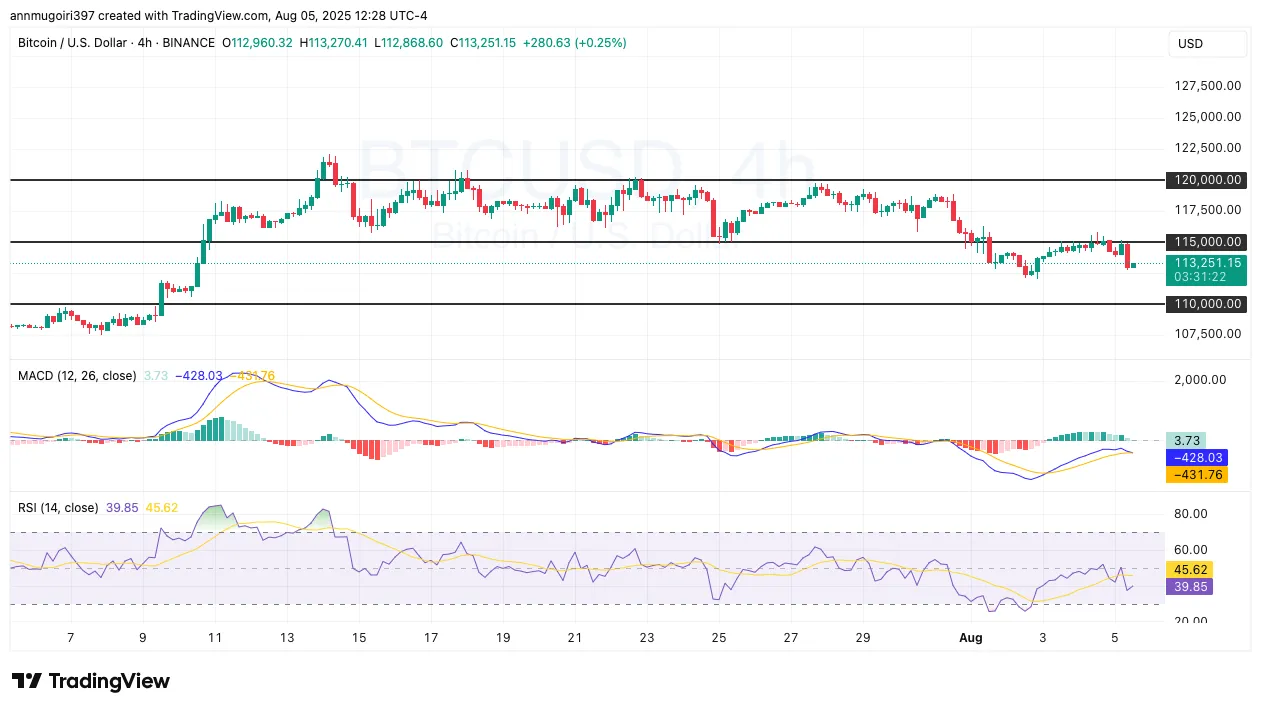Click the 110,000.00 price level label

[1205, 304]
